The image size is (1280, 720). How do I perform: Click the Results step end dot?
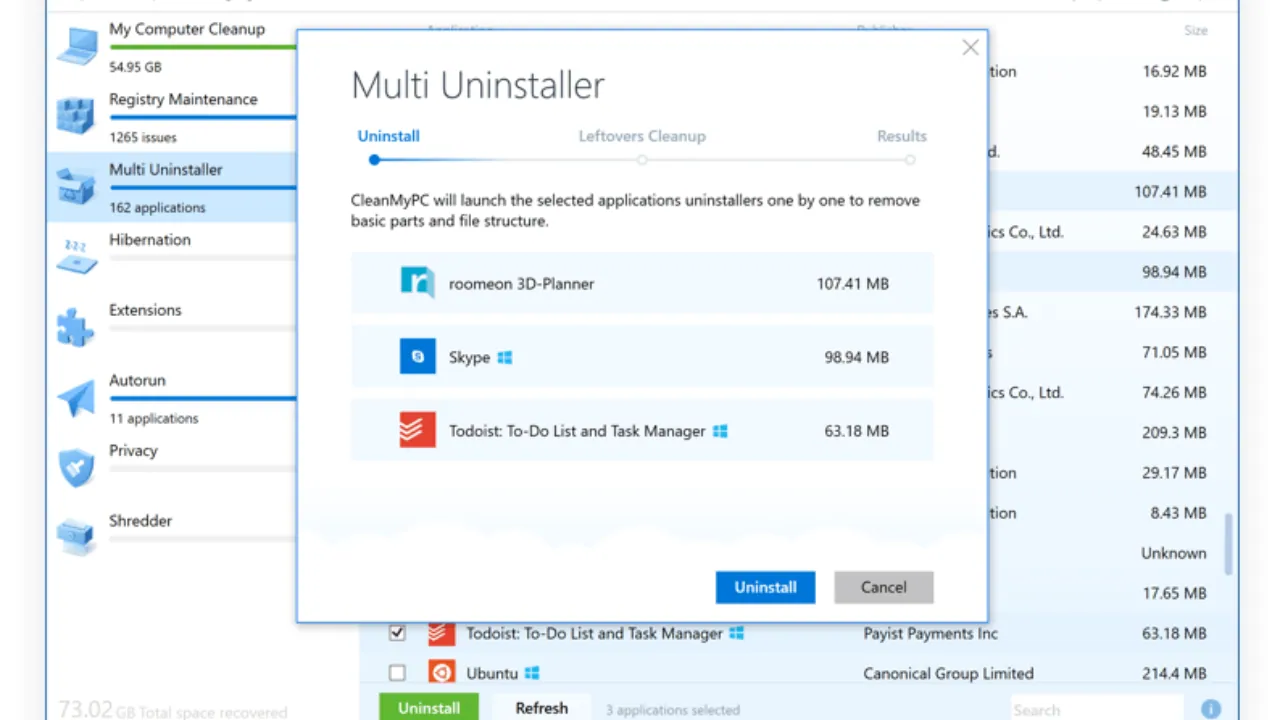click(910, 159)
